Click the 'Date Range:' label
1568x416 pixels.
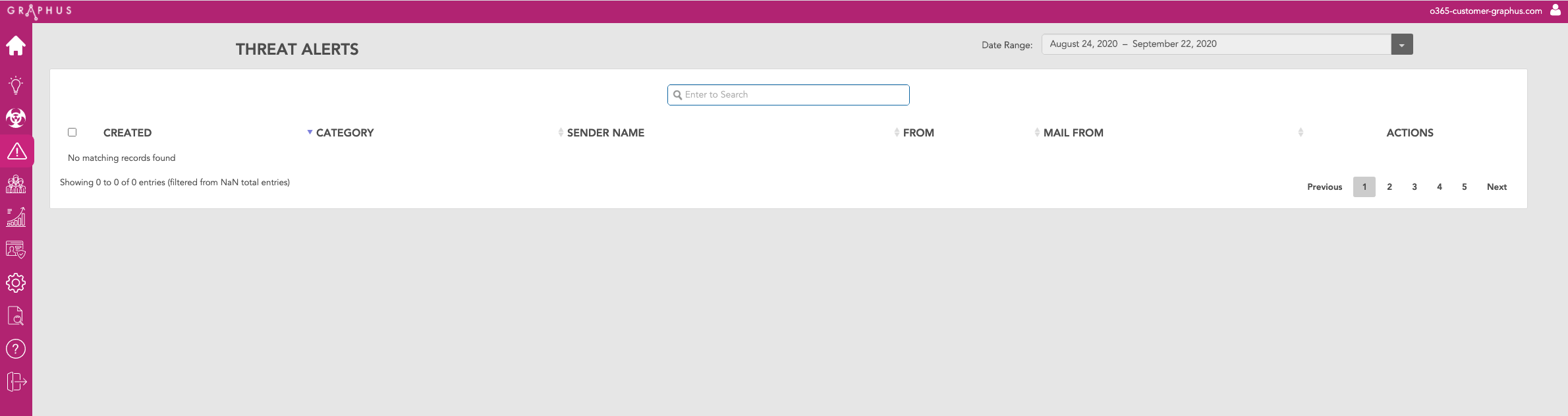pyautogui.click(x=1007, y=45)
